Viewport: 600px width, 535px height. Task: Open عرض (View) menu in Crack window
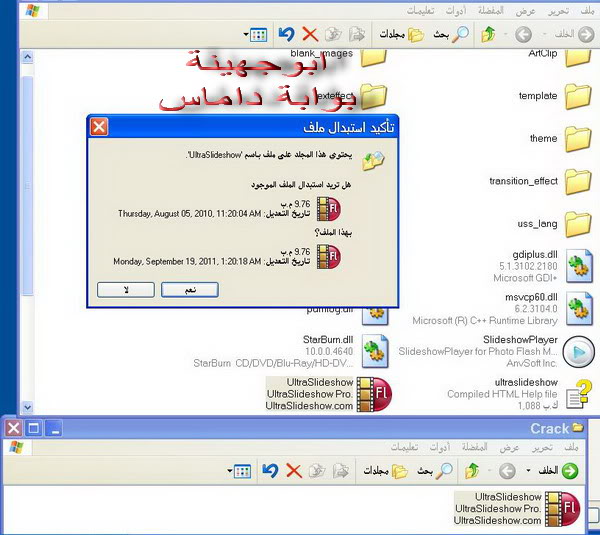click(509, 447)
